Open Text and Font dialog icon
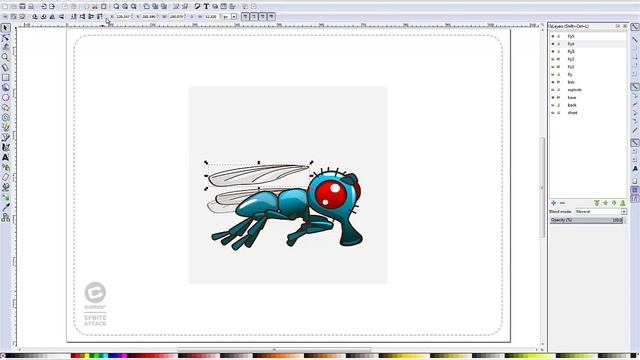640x360 pixels. (206, 7)
